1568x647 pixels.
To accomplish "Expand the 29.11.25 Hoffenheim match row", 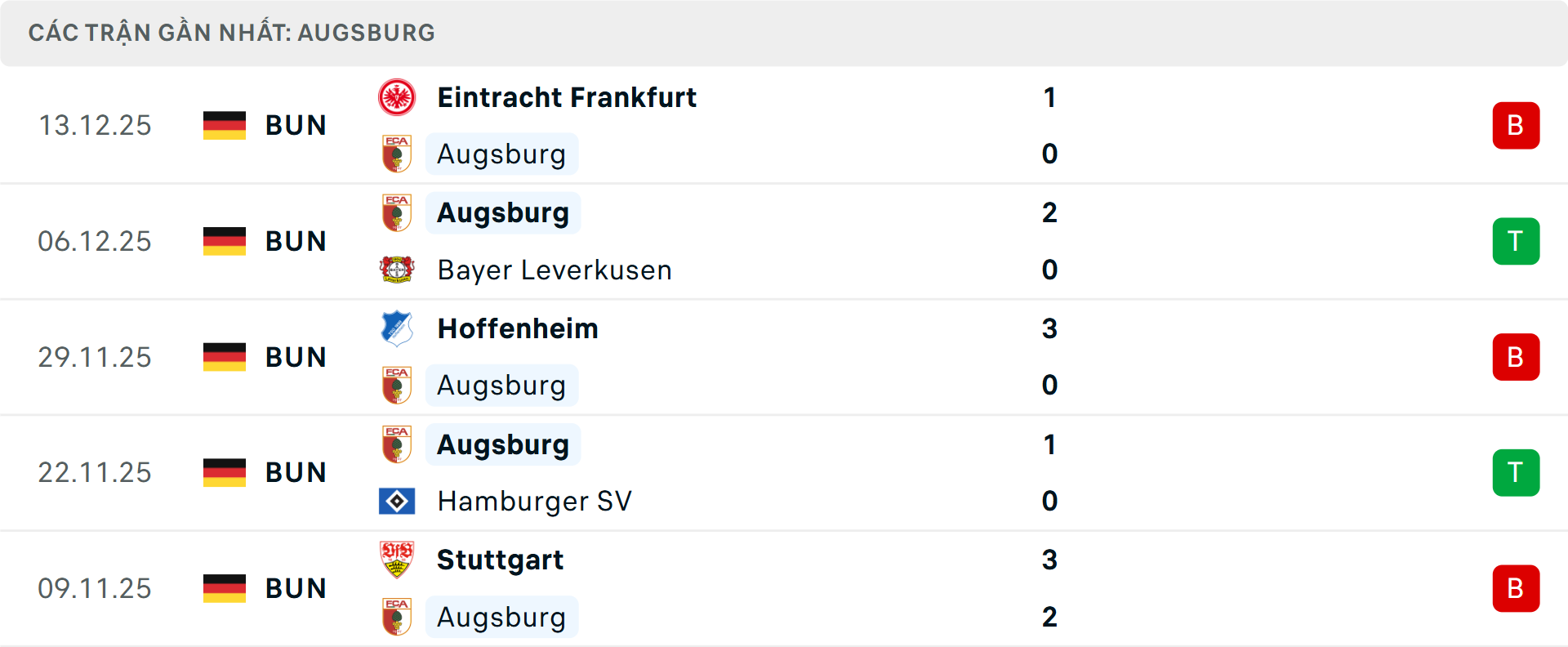I will pyautogui.click(x=784, y=356).
